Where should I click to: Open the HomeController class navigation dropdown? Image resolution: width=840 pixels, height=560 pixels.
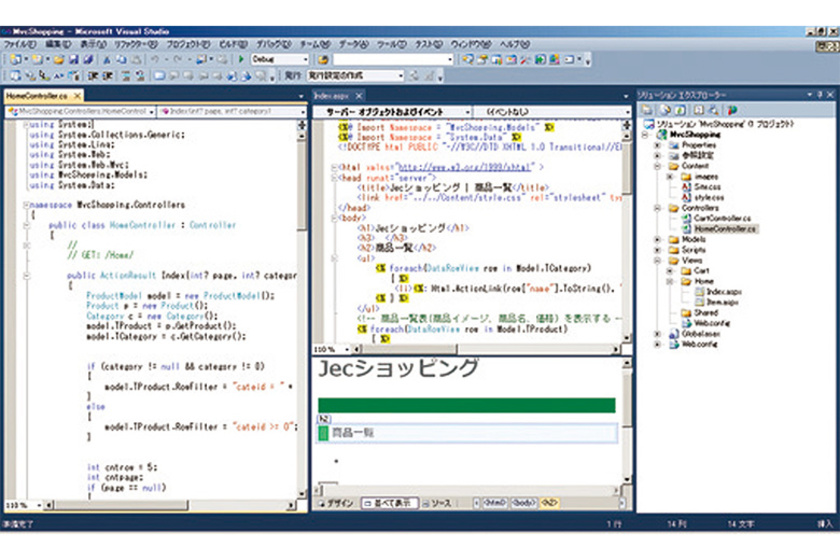[x=151, y=111]
